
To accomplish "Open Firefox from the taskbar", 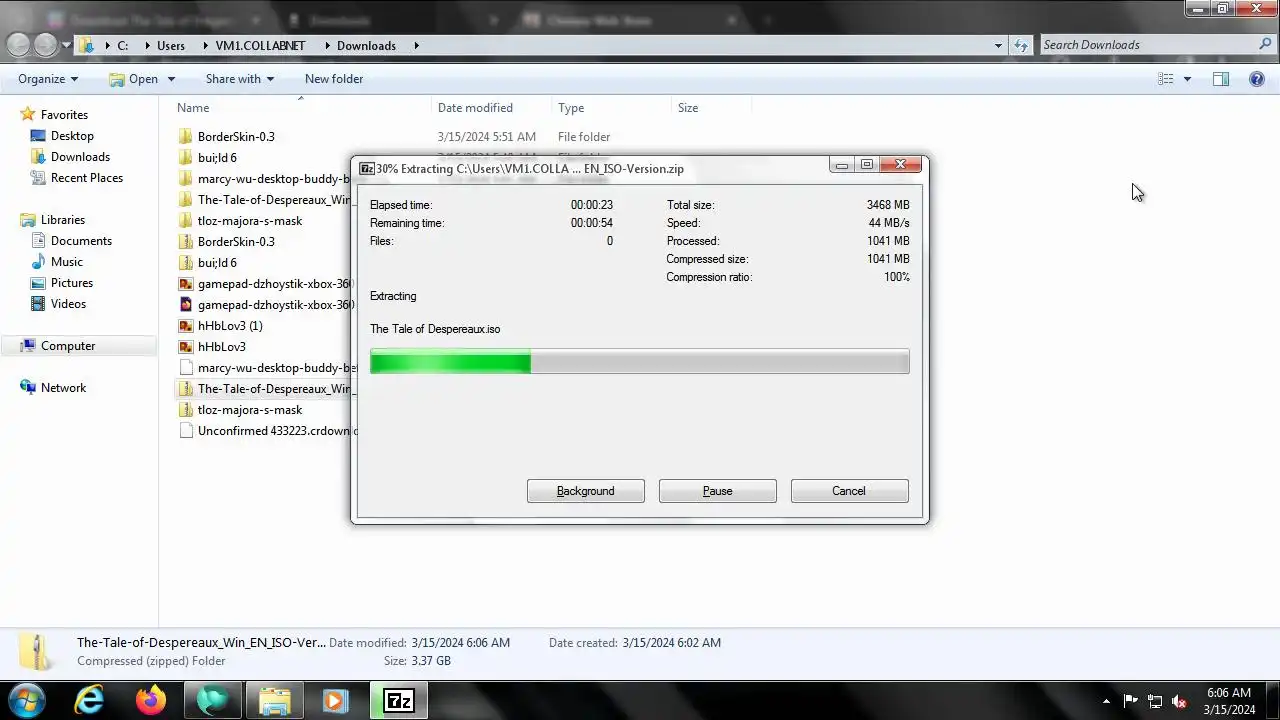I will coord(151,701).
